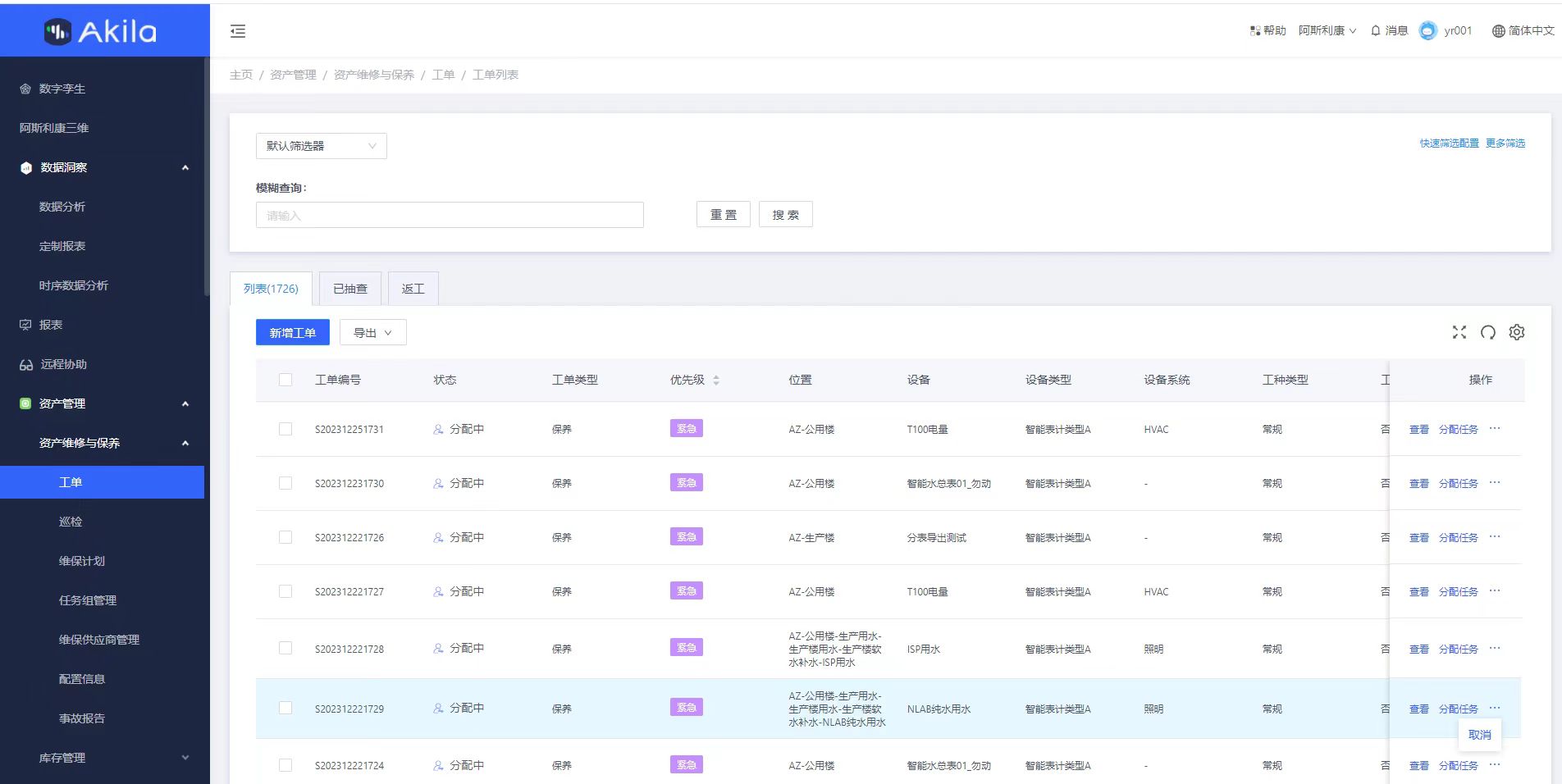Viewport: 1562px width, 784px height.
Task: Sort by priority column arrows
Action: 716,380
